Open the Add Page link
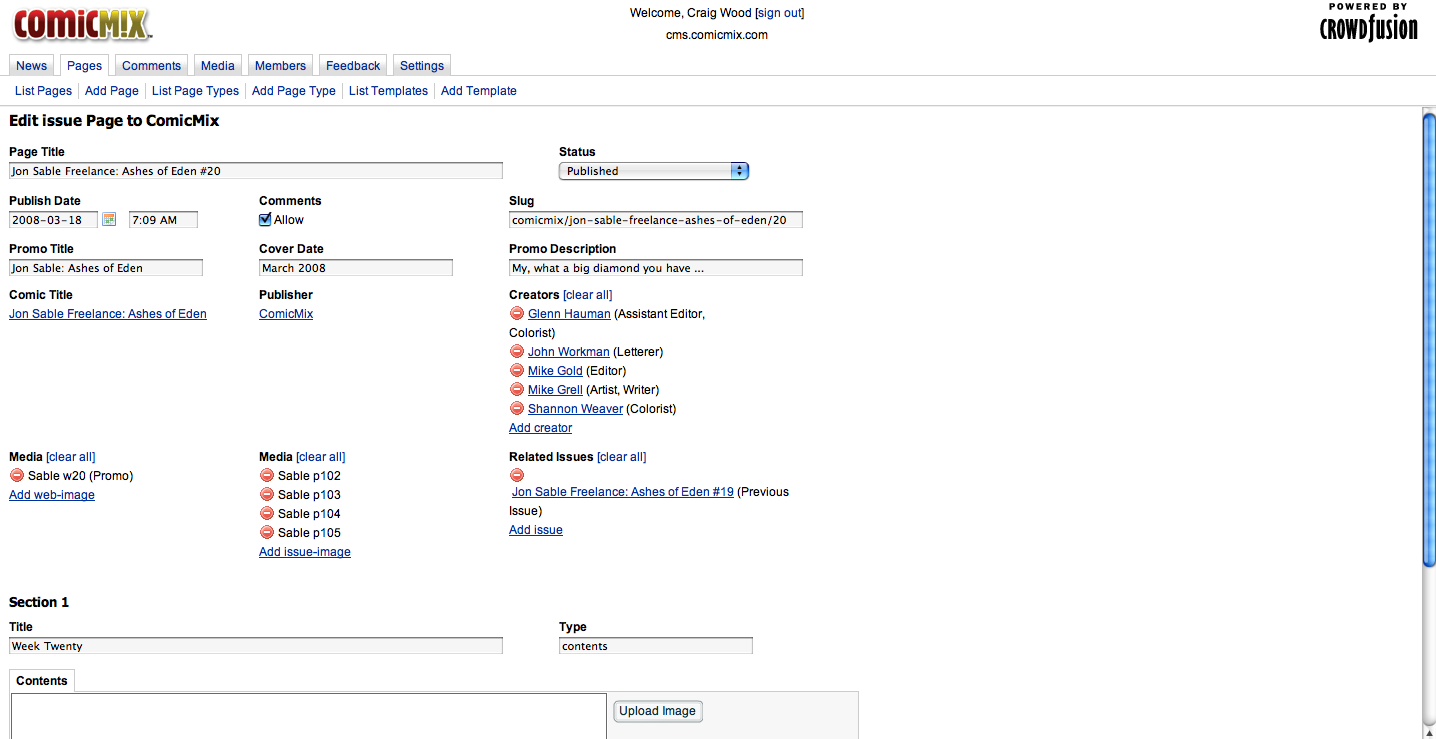This screenshot has width=1436, height=739. pyautogui.click(x=112, y=91)
